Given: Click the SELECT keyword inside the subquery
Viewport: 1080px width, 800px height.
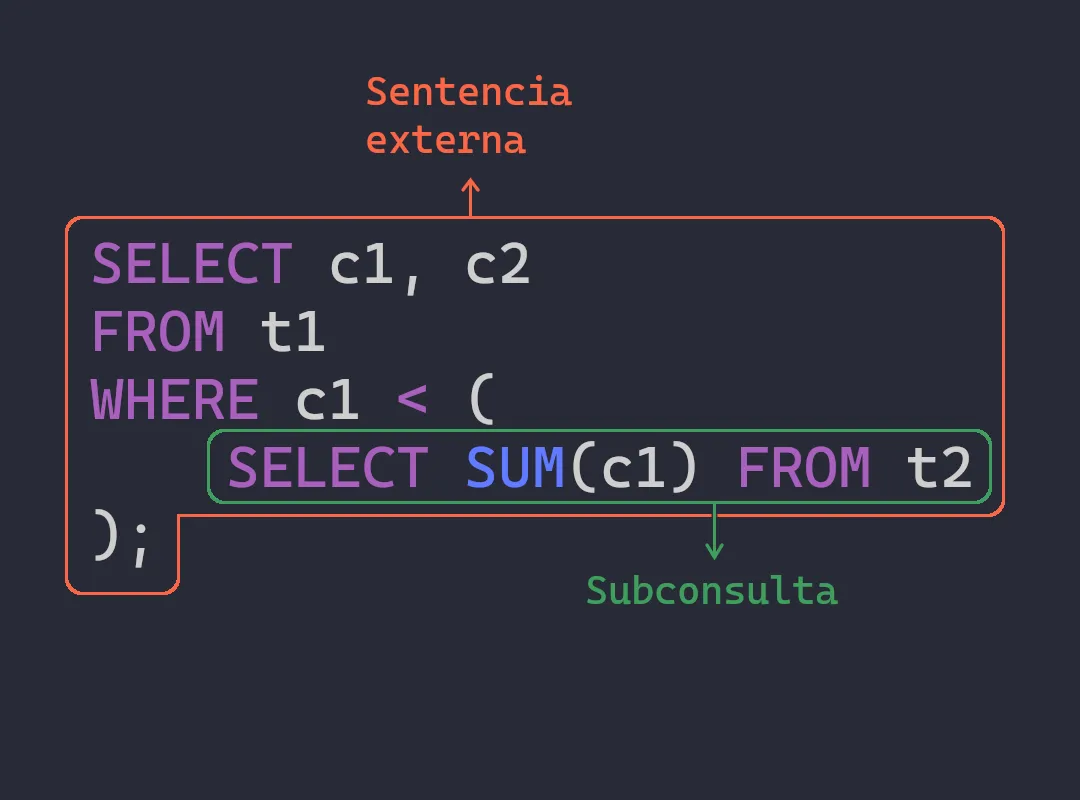Looking at the screenshot, I should point(328,468).
